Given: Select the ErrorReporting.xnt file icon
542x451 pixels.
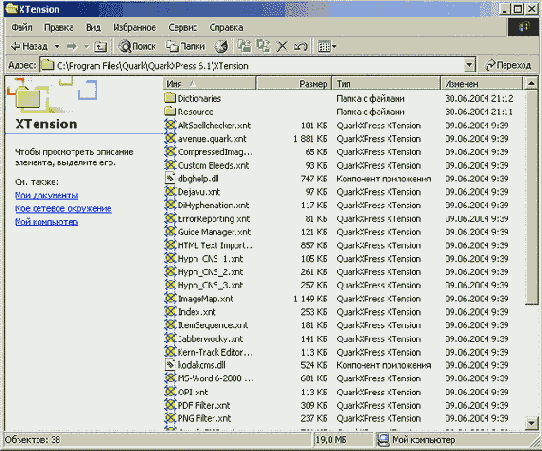Looking at the screenshot, I should pos(170,218).
